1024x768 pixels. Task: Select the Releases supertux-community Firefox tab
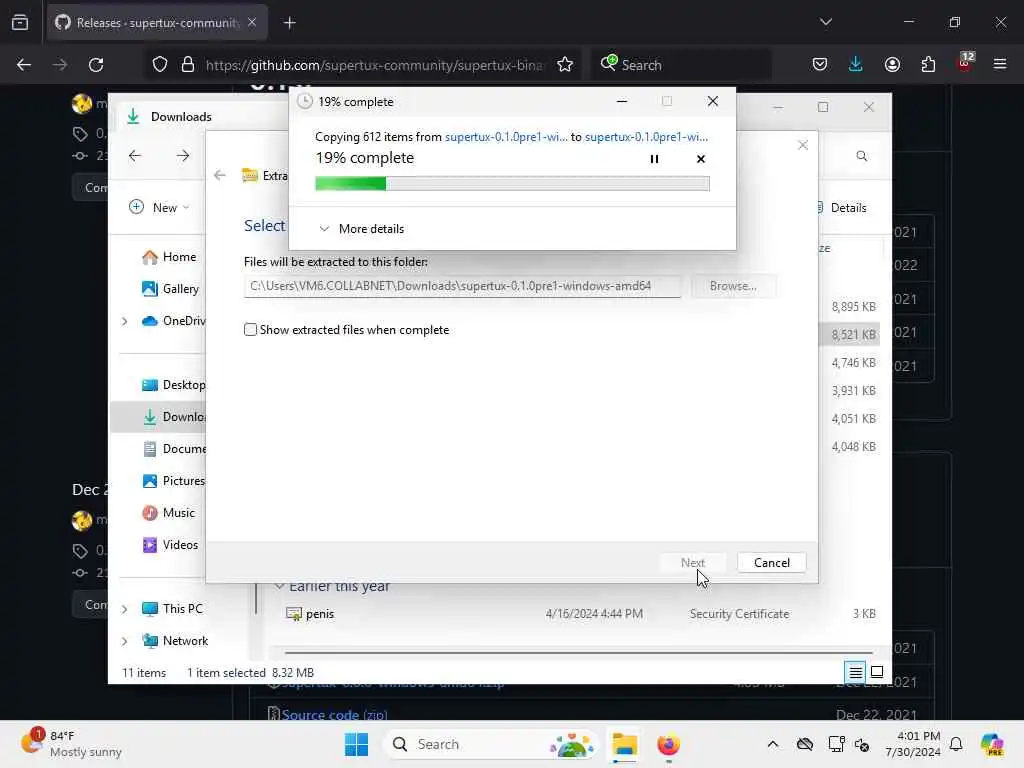(157, 23)
